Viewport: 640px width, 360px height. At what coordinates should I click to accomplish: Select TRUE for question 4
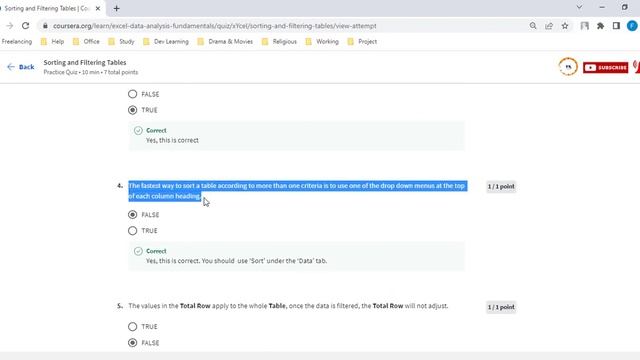(x=132, y=231)
